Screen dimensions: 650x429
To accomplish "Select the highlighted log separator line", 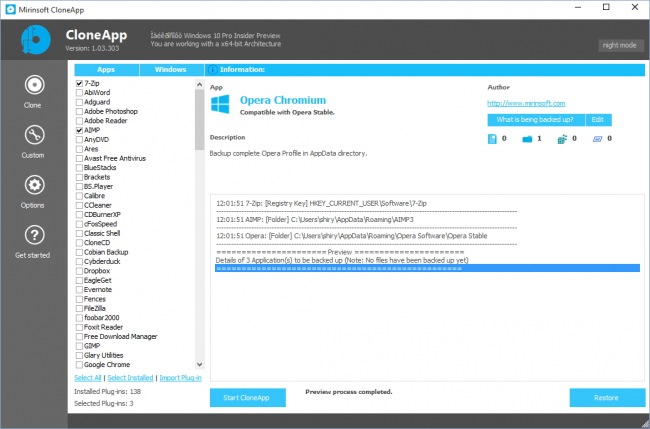I will pyautogui.click(x=427, y=269).
